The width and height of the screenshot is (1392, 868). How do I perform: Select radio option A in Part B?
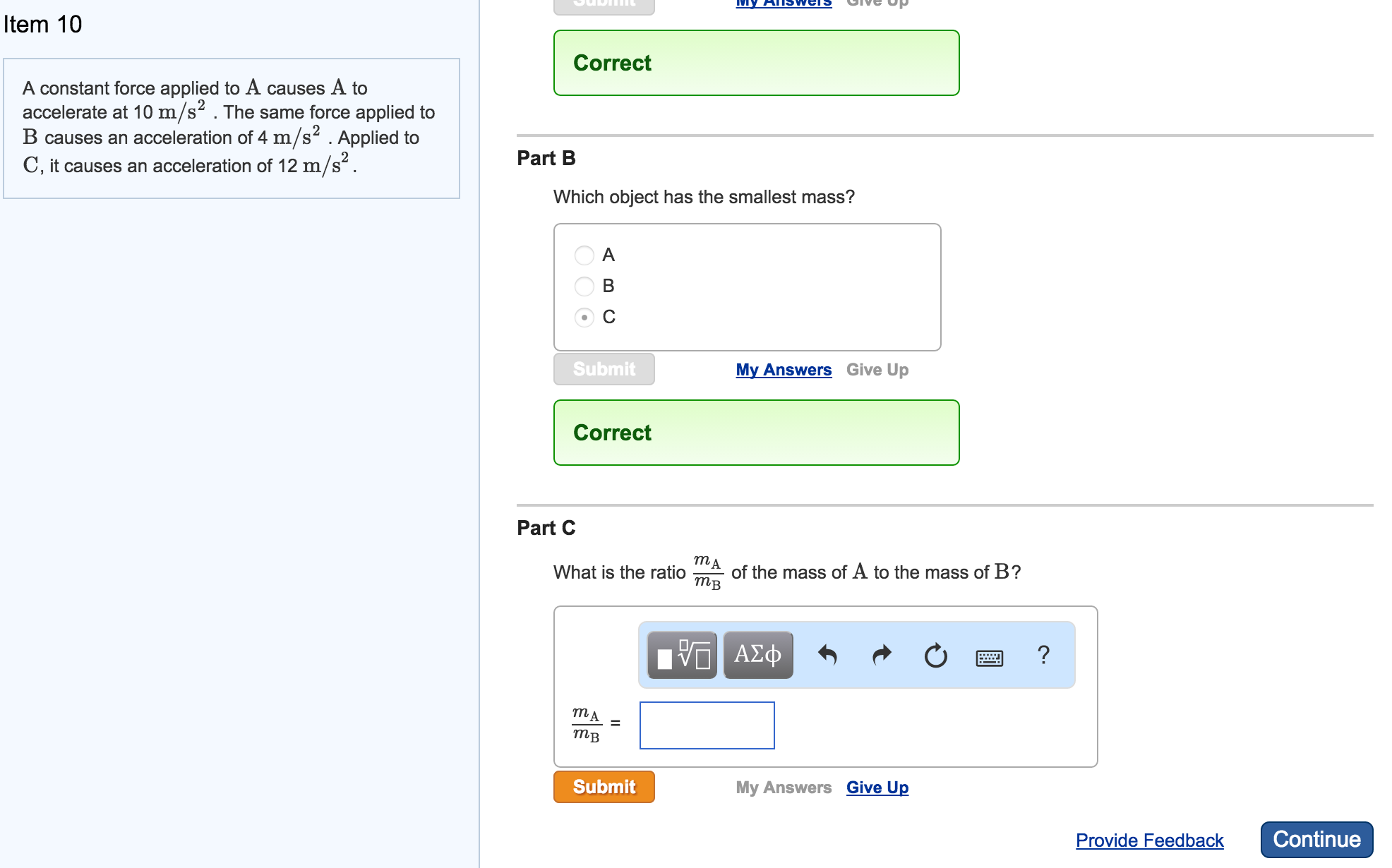pyautogui.click(x=584, y=255)
